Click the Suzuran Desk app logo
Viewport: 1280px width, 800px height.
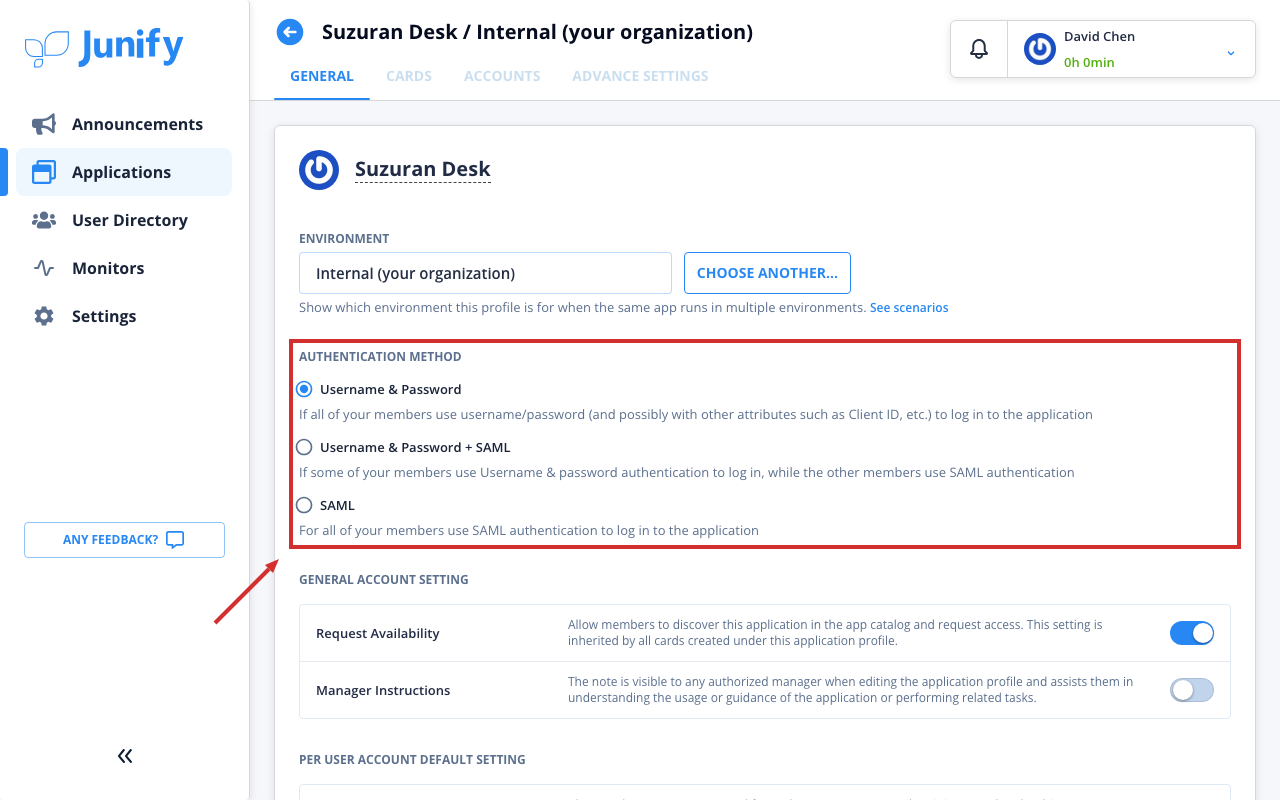coord(319,170)
